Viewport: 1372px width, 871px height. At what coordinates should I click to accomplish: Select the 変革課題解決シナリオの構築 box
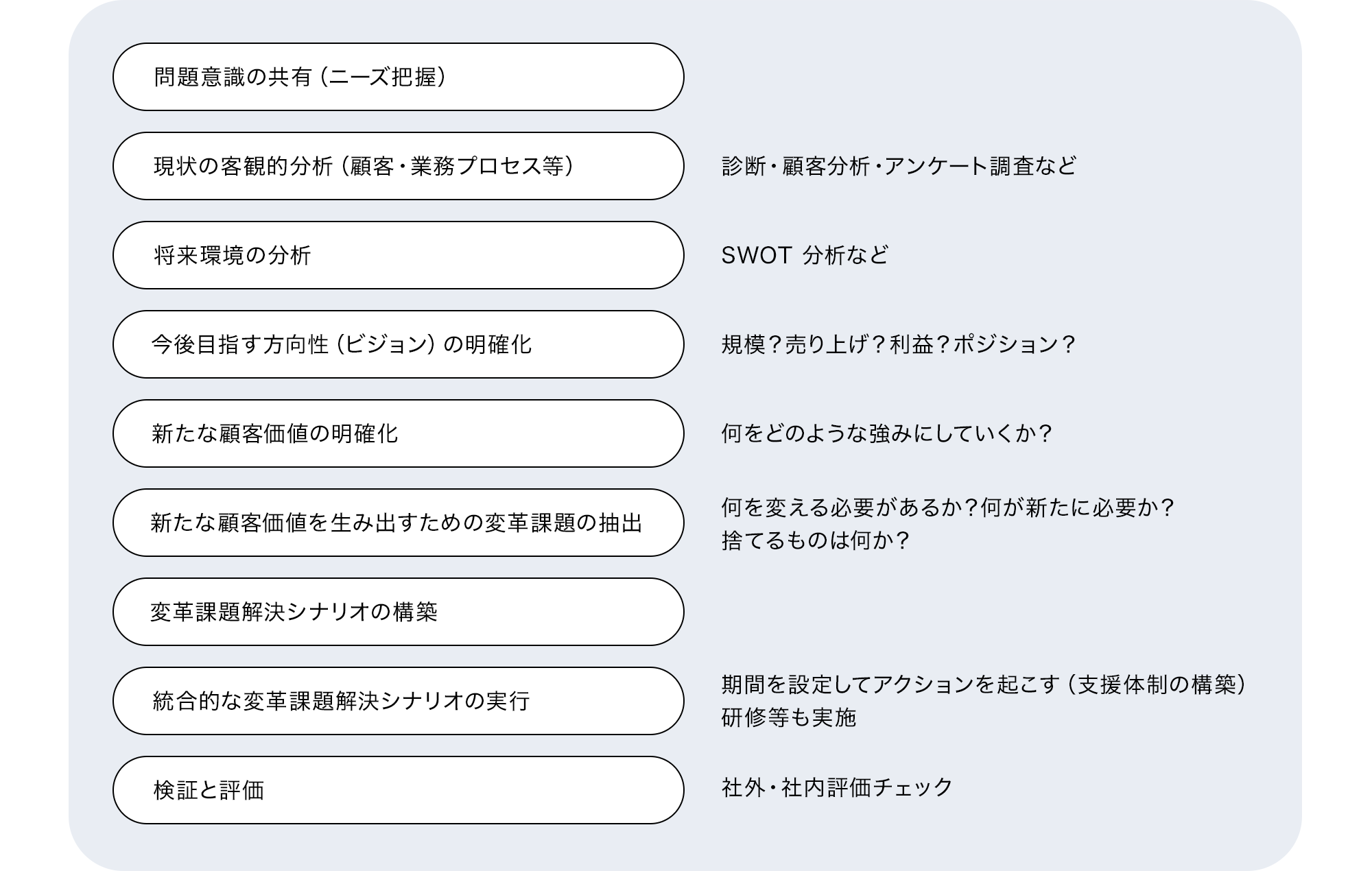398,612
